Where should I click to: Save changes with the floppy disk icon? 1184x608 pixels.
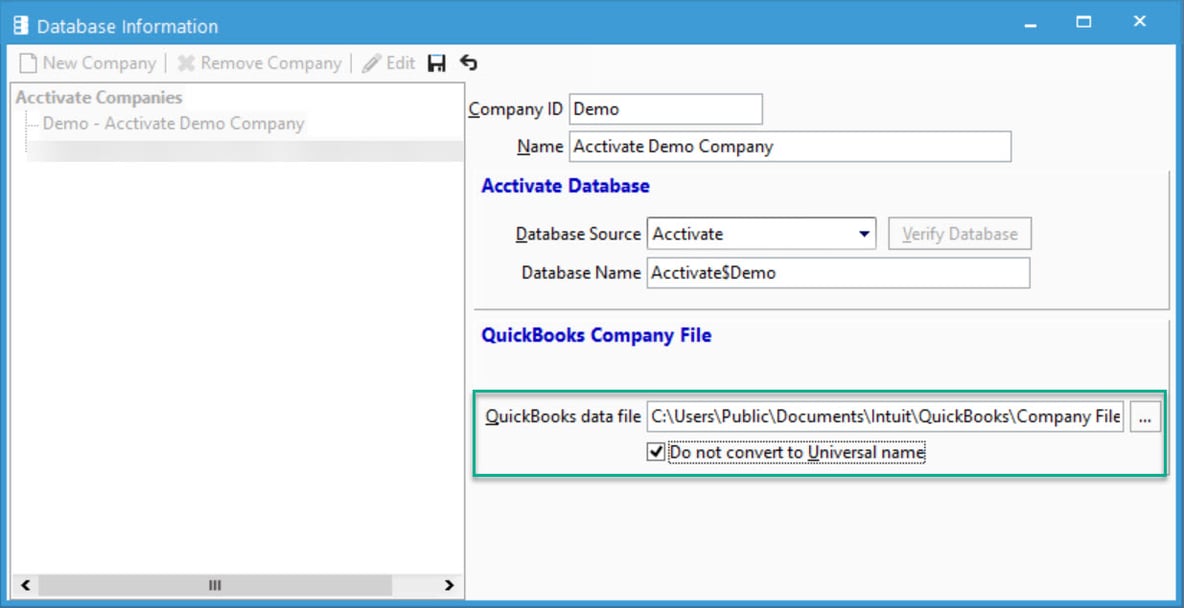(436, 62)
